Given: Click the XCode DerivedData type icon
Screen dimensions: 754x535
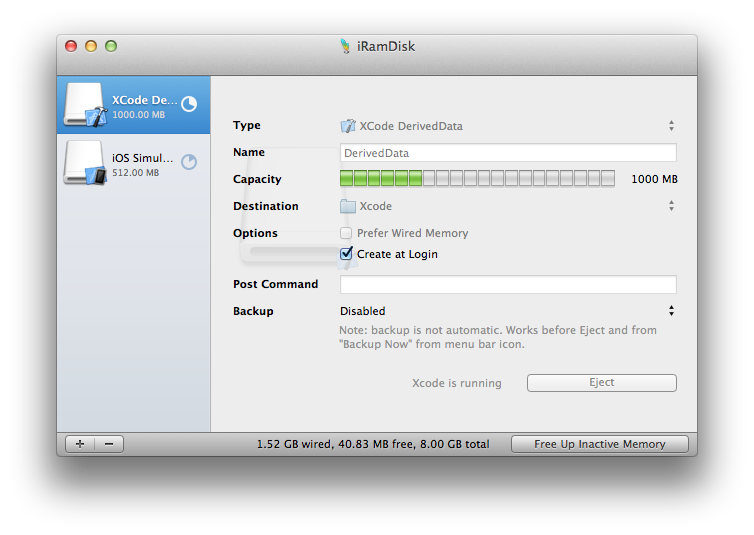Looking at the screenshot, I should [348, 126].
